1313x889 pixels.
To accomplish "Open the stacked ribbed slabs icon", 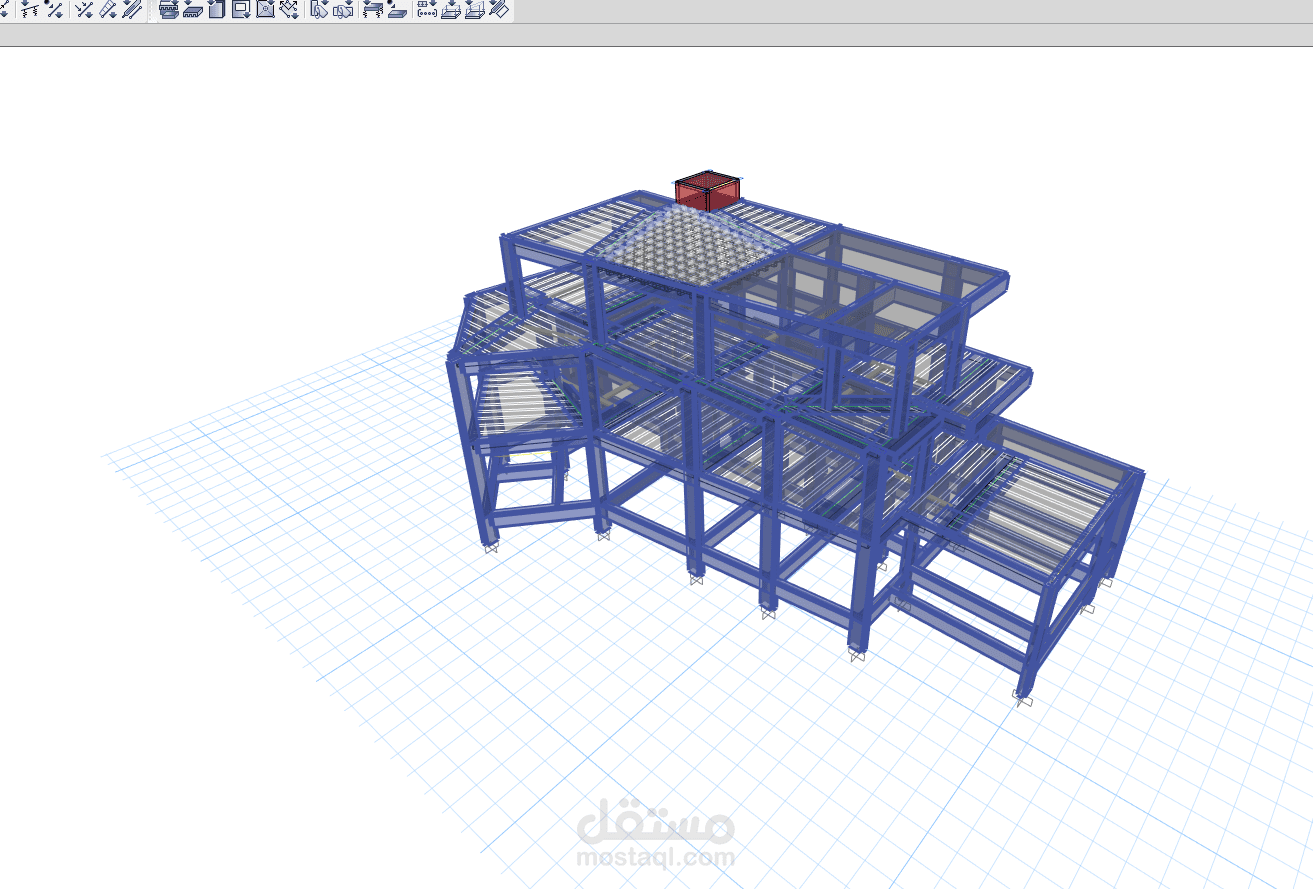I will 169,10.
